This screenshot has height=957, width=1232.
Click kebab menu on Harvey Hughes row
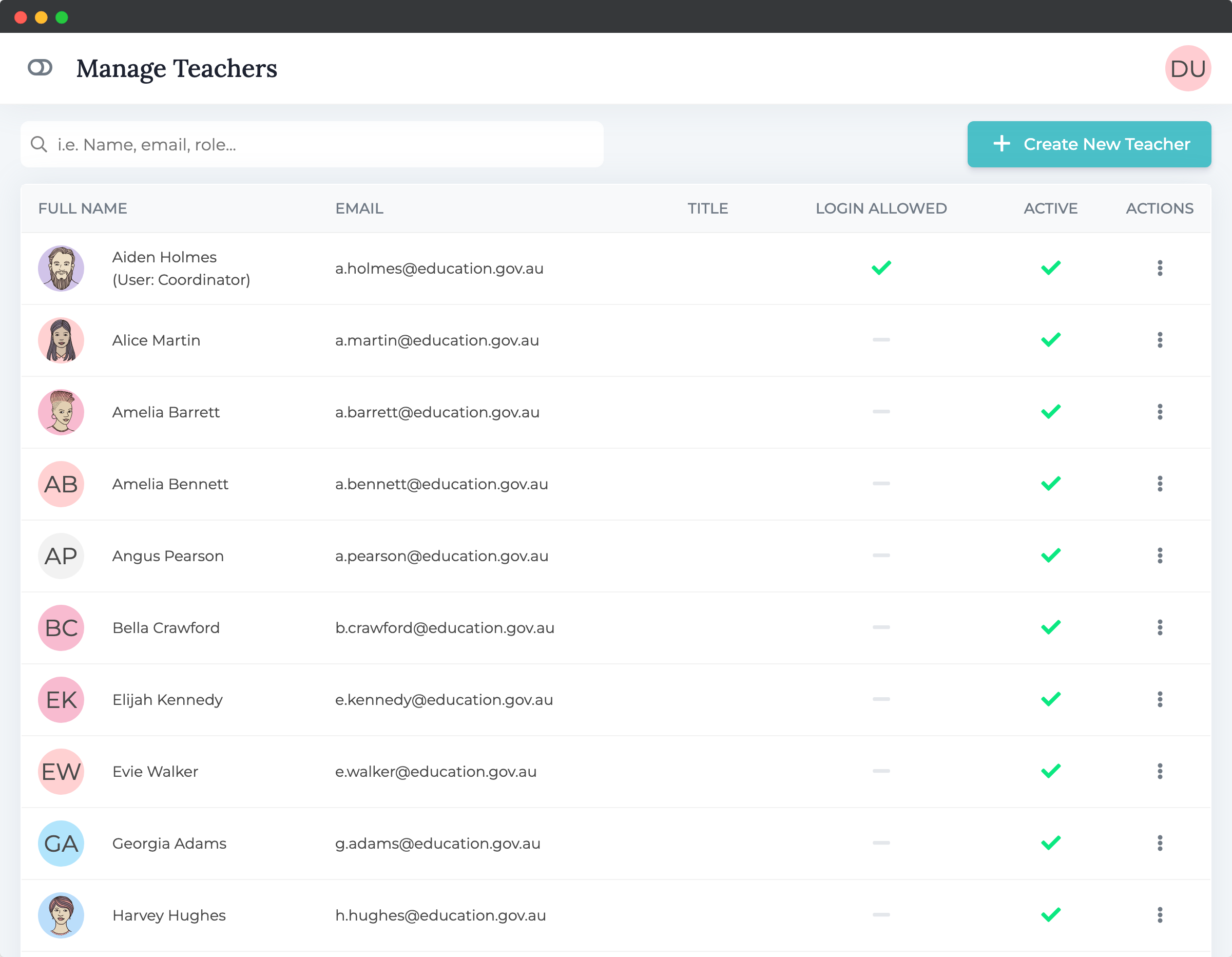1160,915
